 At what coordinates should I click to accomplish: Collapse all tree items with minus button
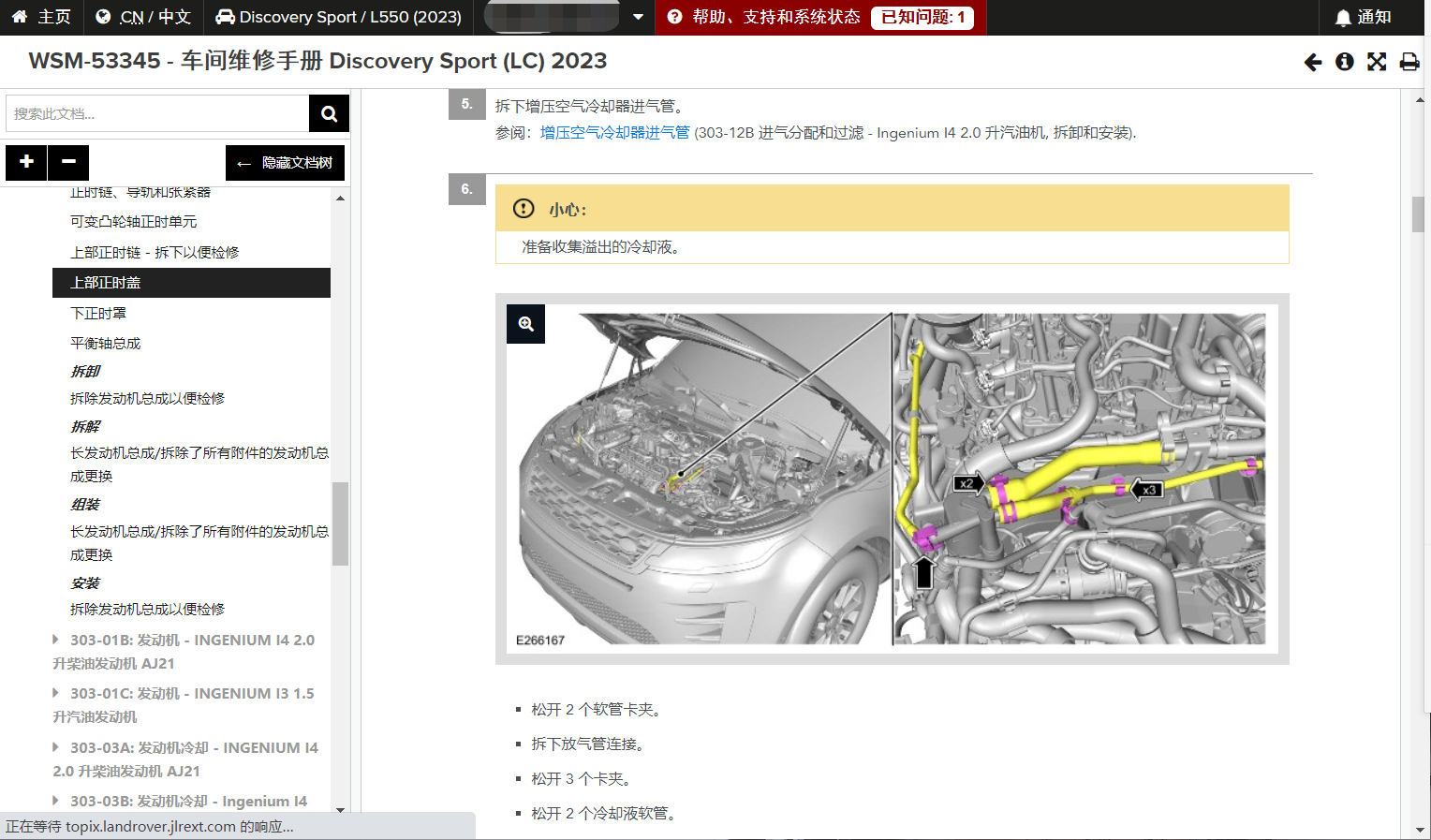click(x=68, y=162)
